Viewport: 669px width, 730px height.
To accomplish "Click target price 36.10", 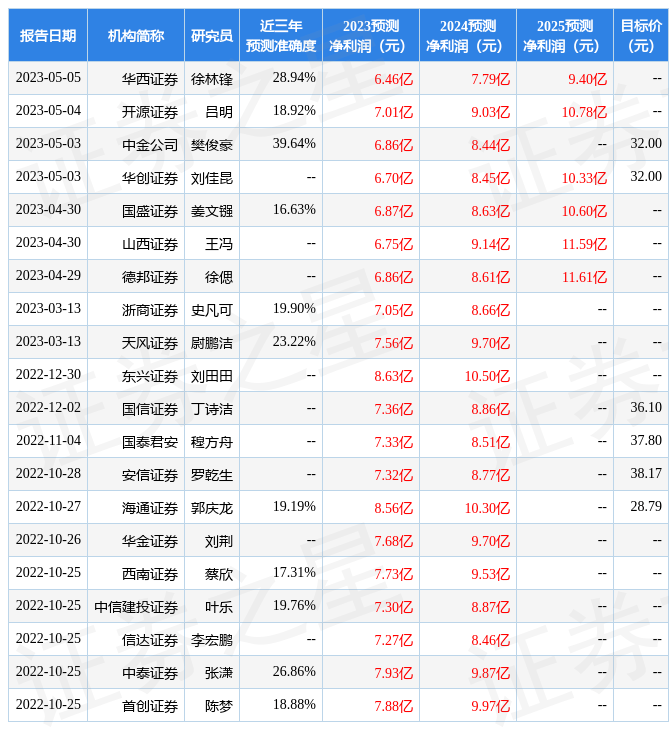I will pos(646,408).
